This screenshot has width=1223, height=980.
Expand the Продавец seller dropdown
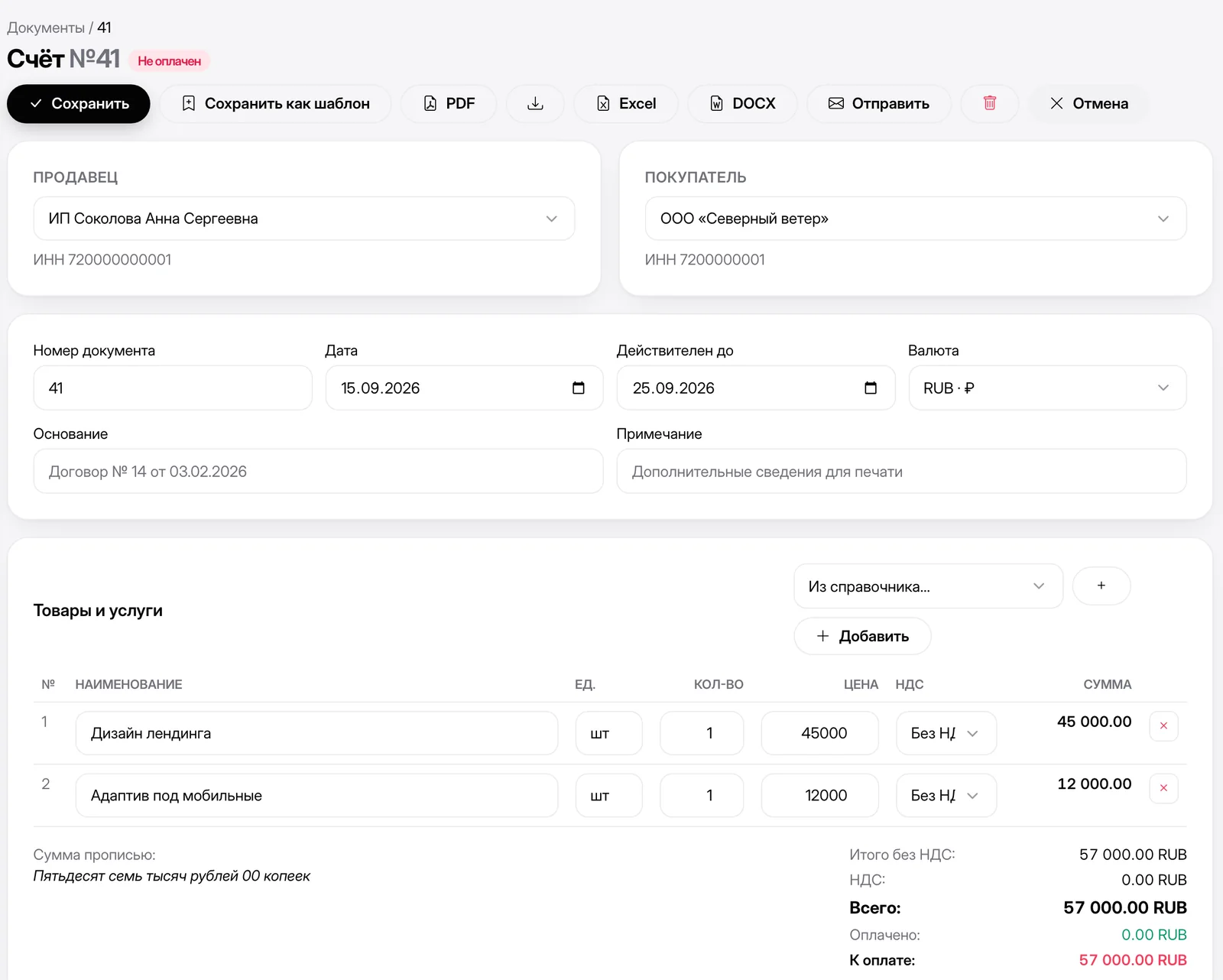pos(304,219)
